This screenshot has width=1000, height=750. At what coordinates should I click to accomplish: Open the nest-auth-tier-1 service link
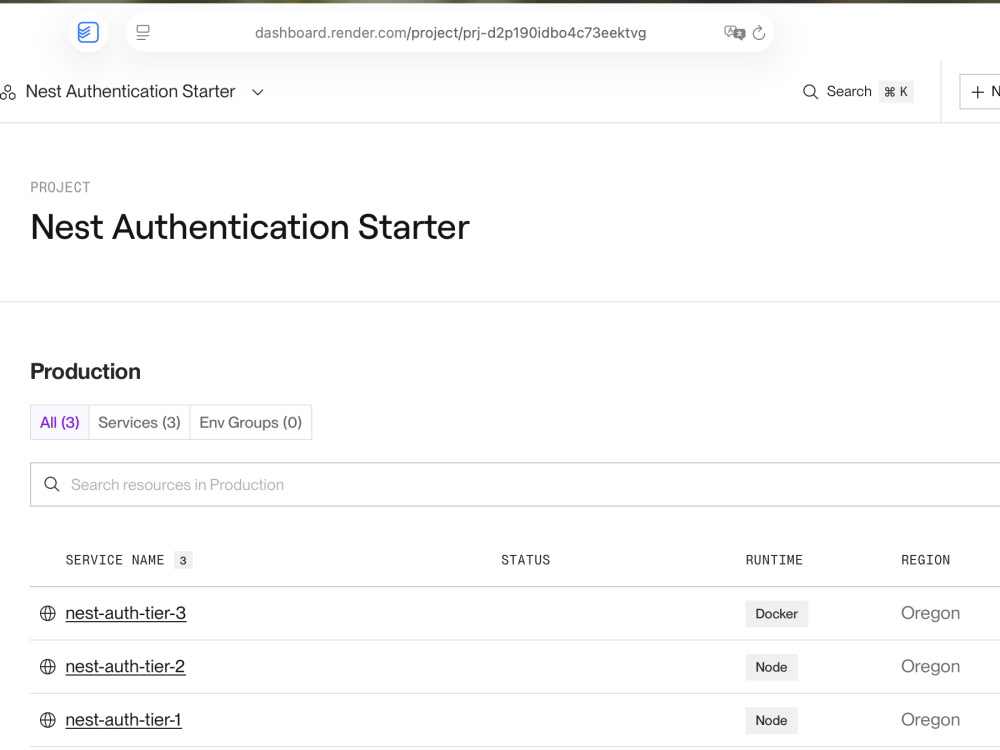coord(124,719)
